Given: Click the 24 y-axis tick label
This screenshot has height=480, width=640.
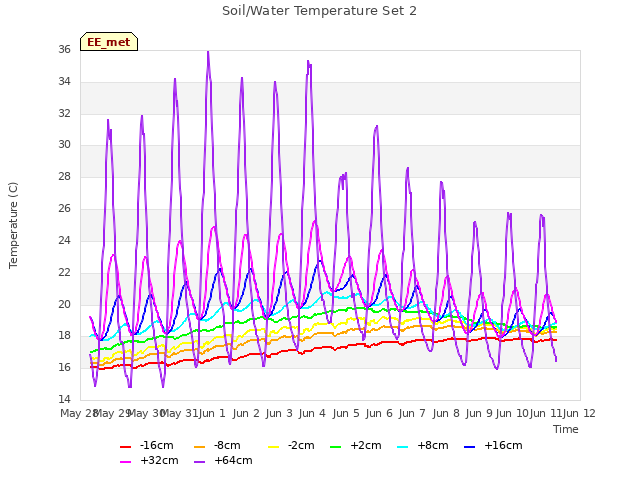Looking at the screenshot, I should click(64, 240).
